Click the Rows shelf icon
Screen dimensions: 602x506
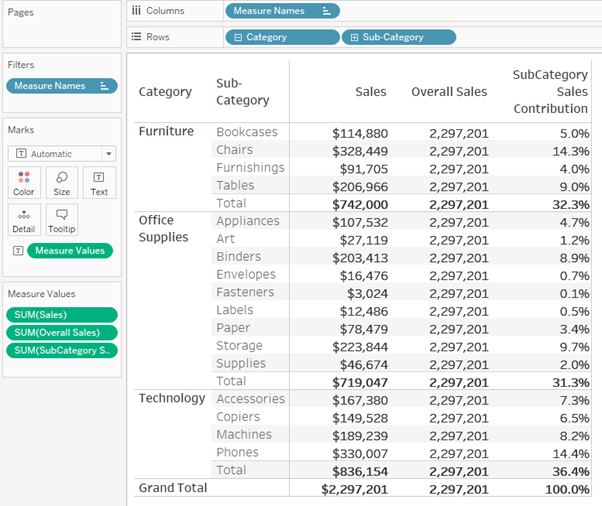tap(136, 37)
